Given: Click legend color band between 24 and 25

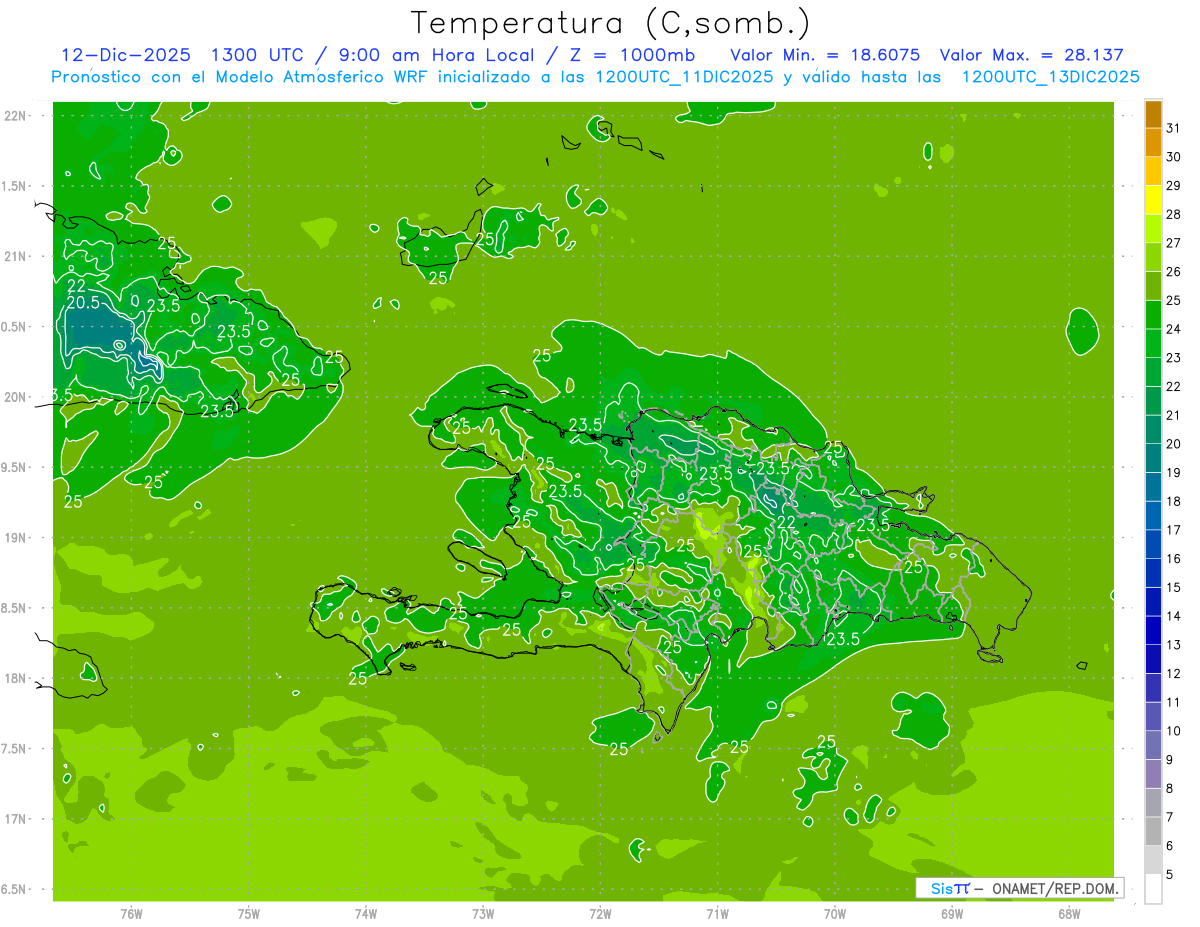Looking at the screenshot, I should click(x=1153, y=315).
